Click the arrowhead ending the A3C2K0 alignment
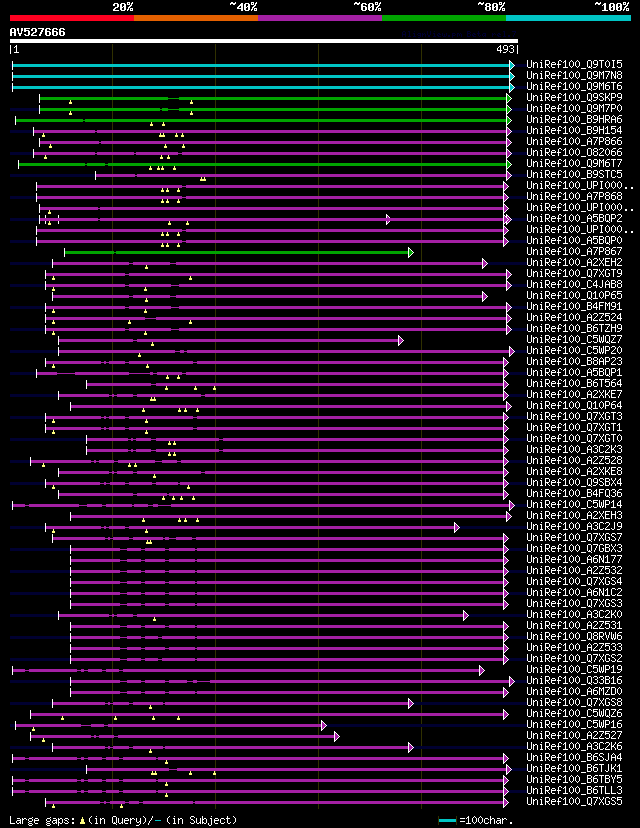Viewport: 640px width, 828px height. 466,616
